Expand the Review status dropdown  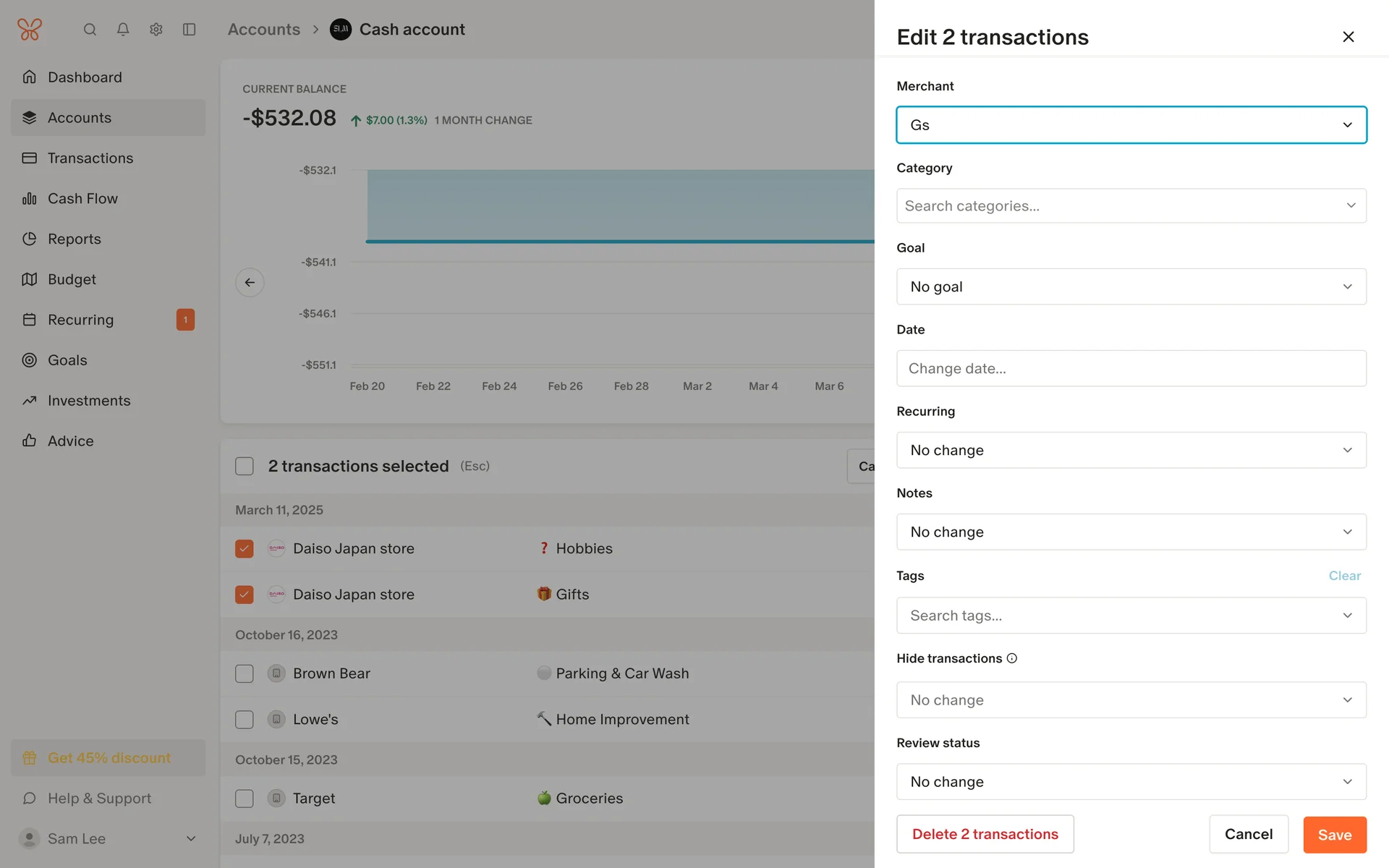click(1131, 782)
